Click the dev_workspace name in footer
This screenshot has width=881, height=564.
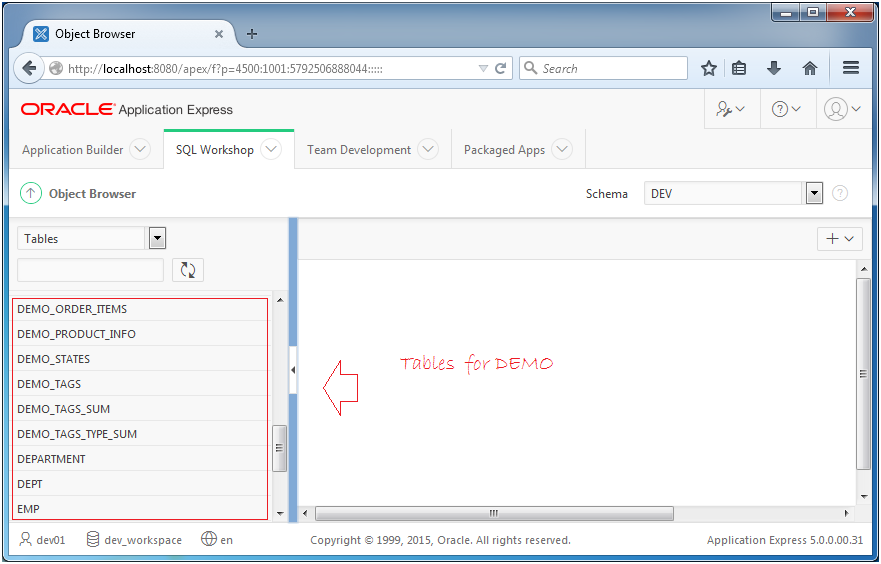pos(143,540)
